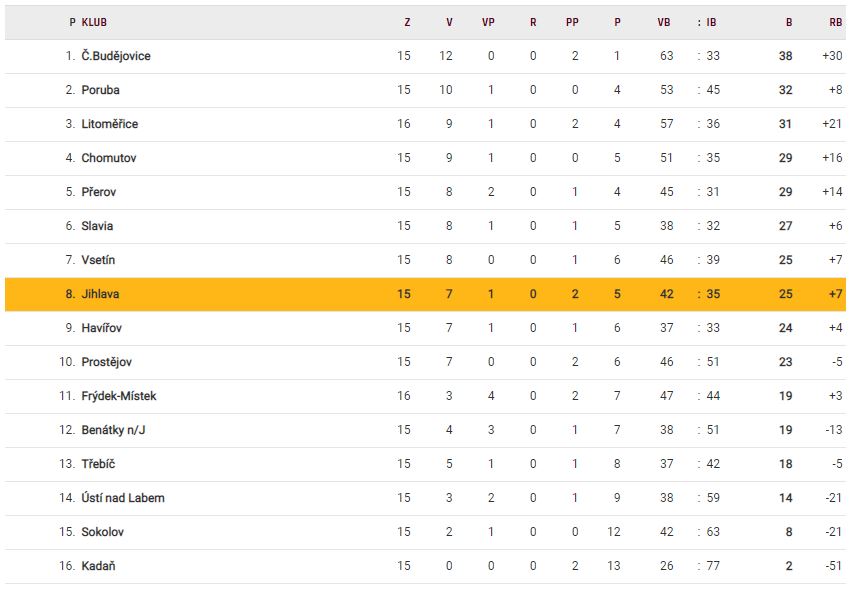
Task: Open the Slavia team link
Action: [97, 226]
